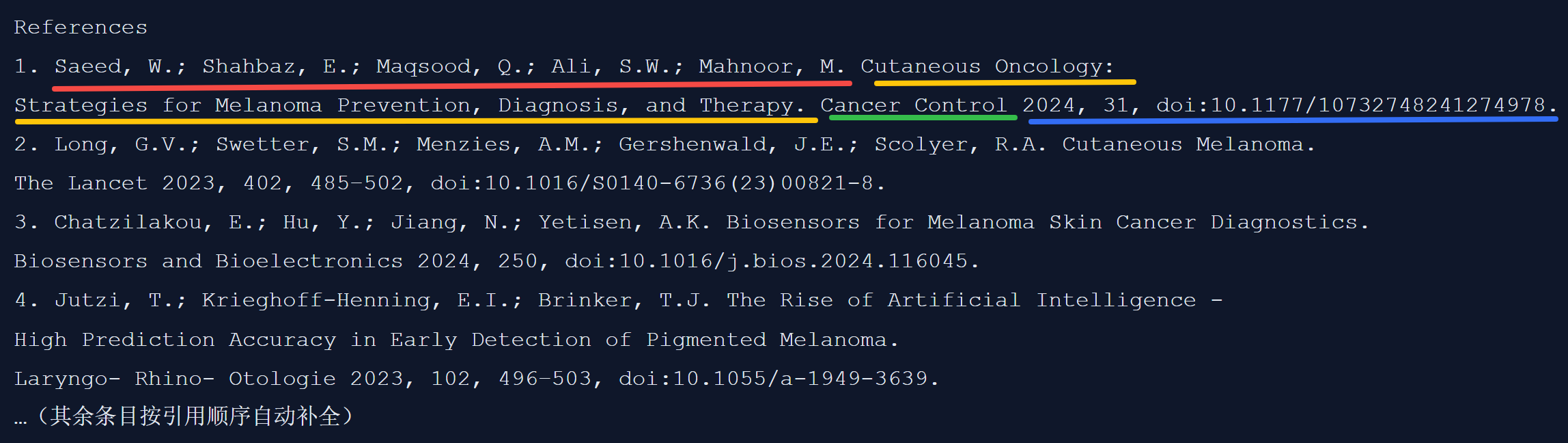Click the blue-underlined DOI 10.1177/10732748241274978
1568x443 pixels.
coord(1356,105)
